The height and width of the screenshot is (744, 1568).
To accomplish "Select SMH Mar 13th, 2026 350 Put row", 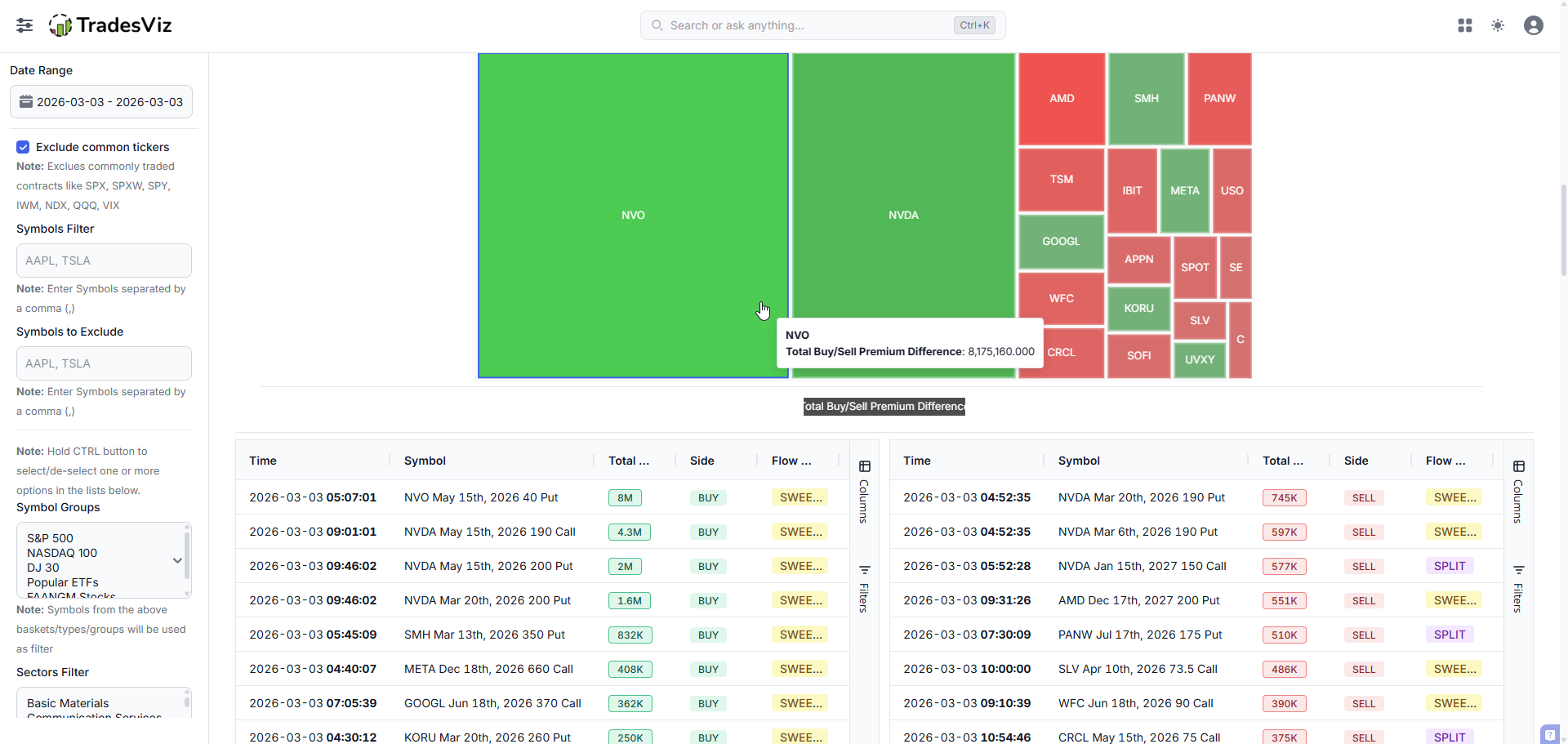I will [x=542, y=635].
